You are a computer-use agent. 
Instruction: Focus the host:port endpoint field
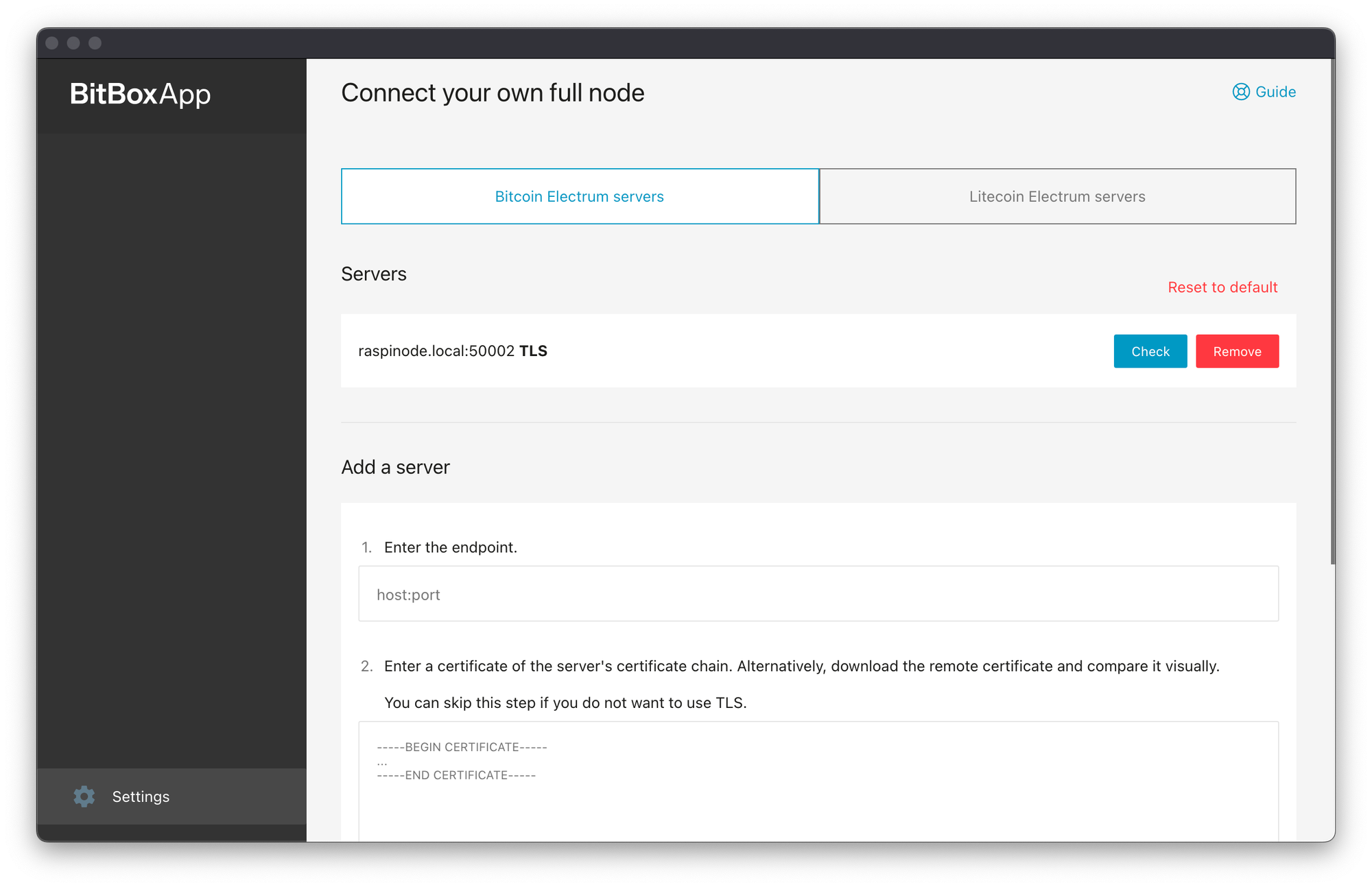[x=818, y=594]
